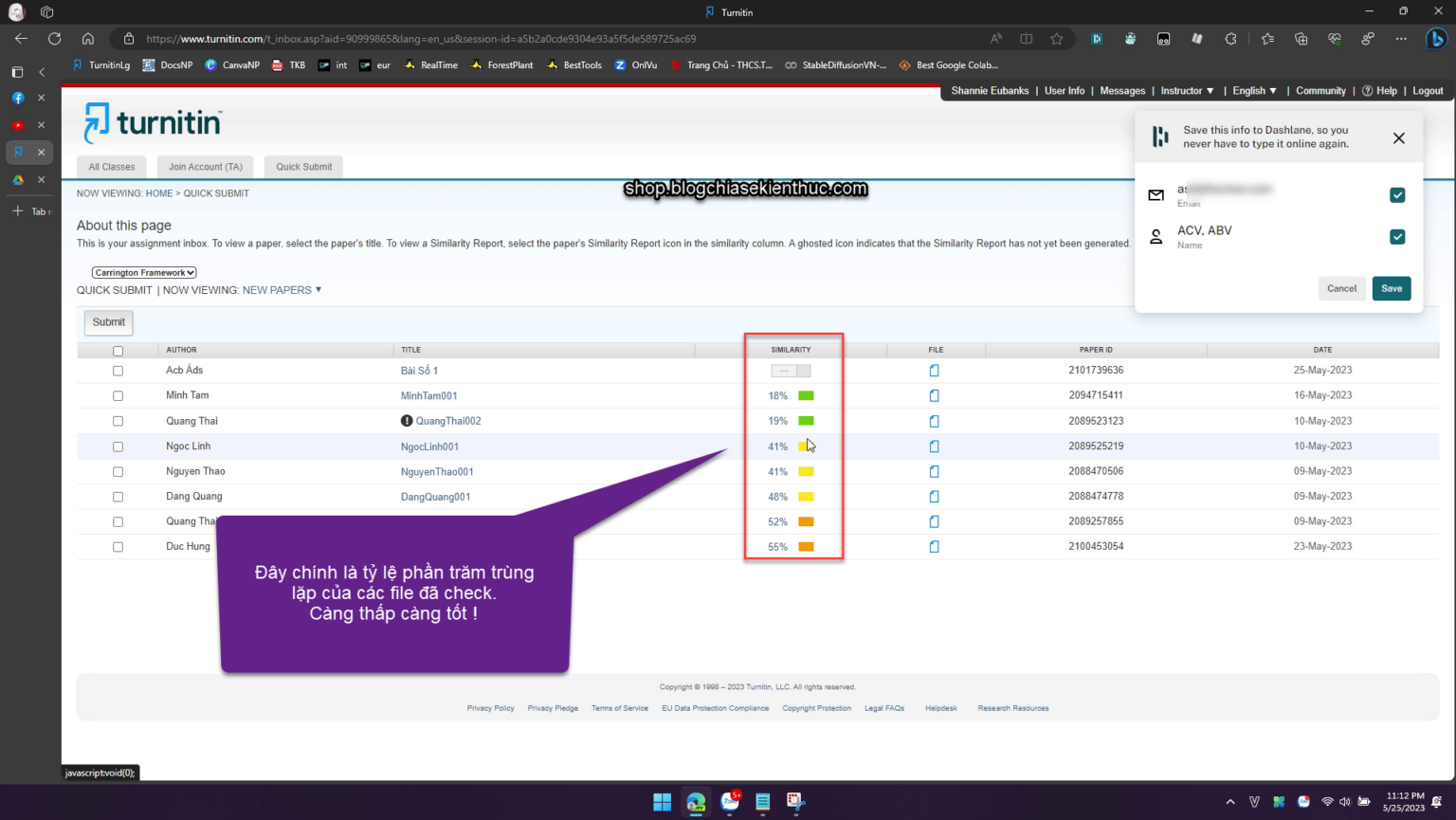Open Facebook tab in vertical tab bar
The width and height of the screenshot is (1456, 820).
point(18,98)
